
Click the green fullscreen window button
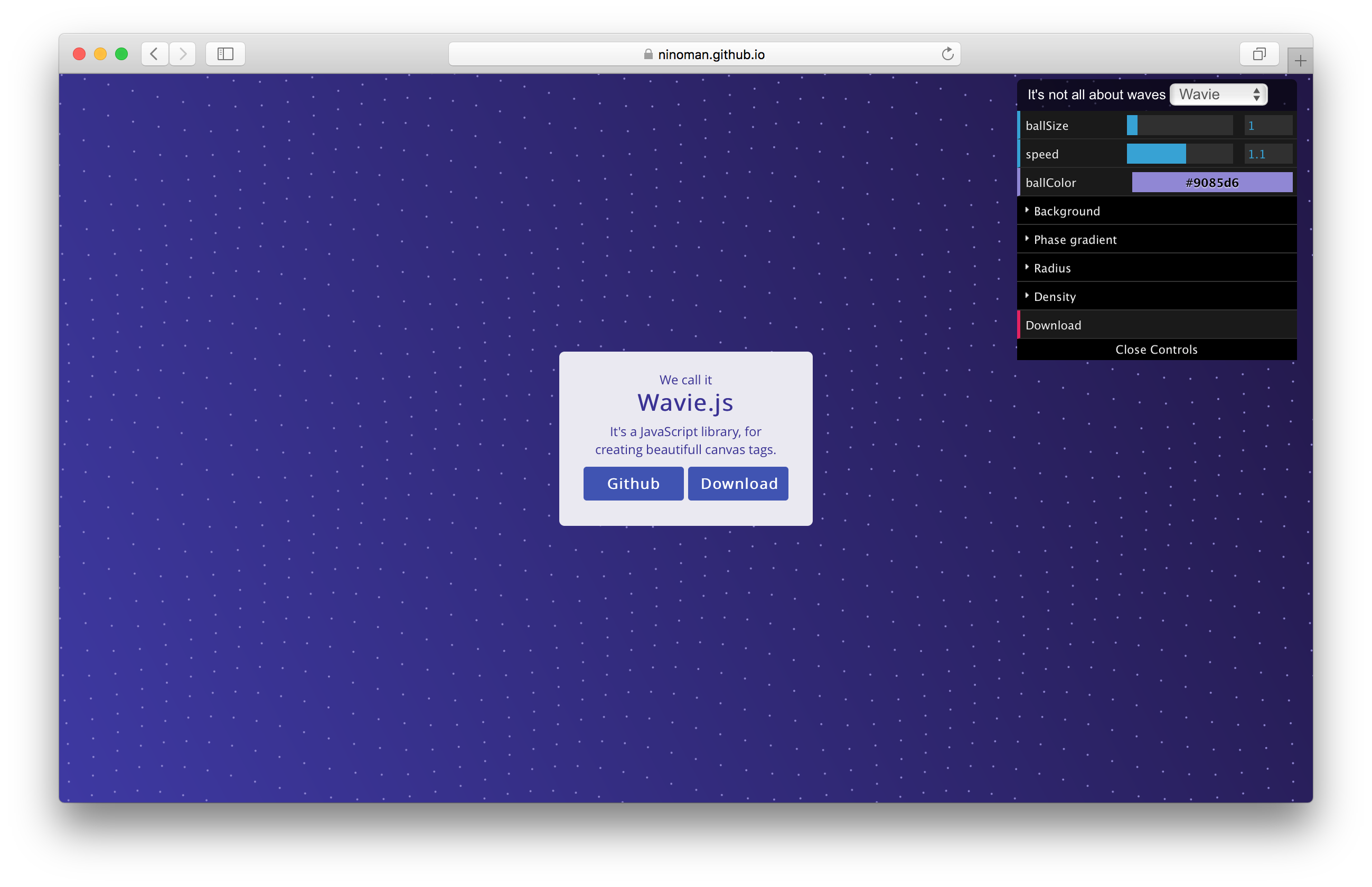pyautogui.click(x=121, y=54)
